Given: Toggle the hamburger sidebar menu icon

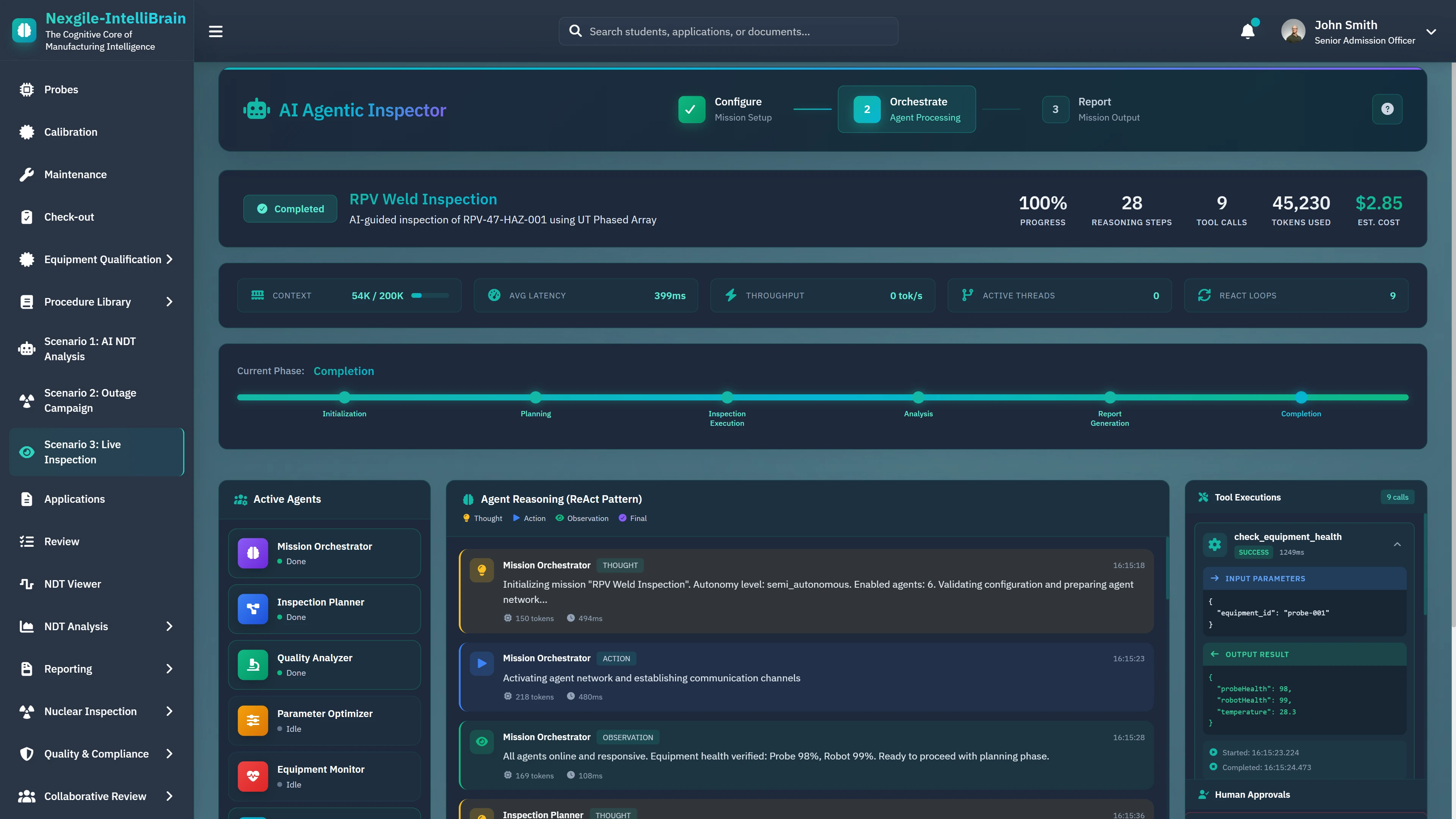Looking at the screenshot, I should pyautogui.click(x=215, y=31).
